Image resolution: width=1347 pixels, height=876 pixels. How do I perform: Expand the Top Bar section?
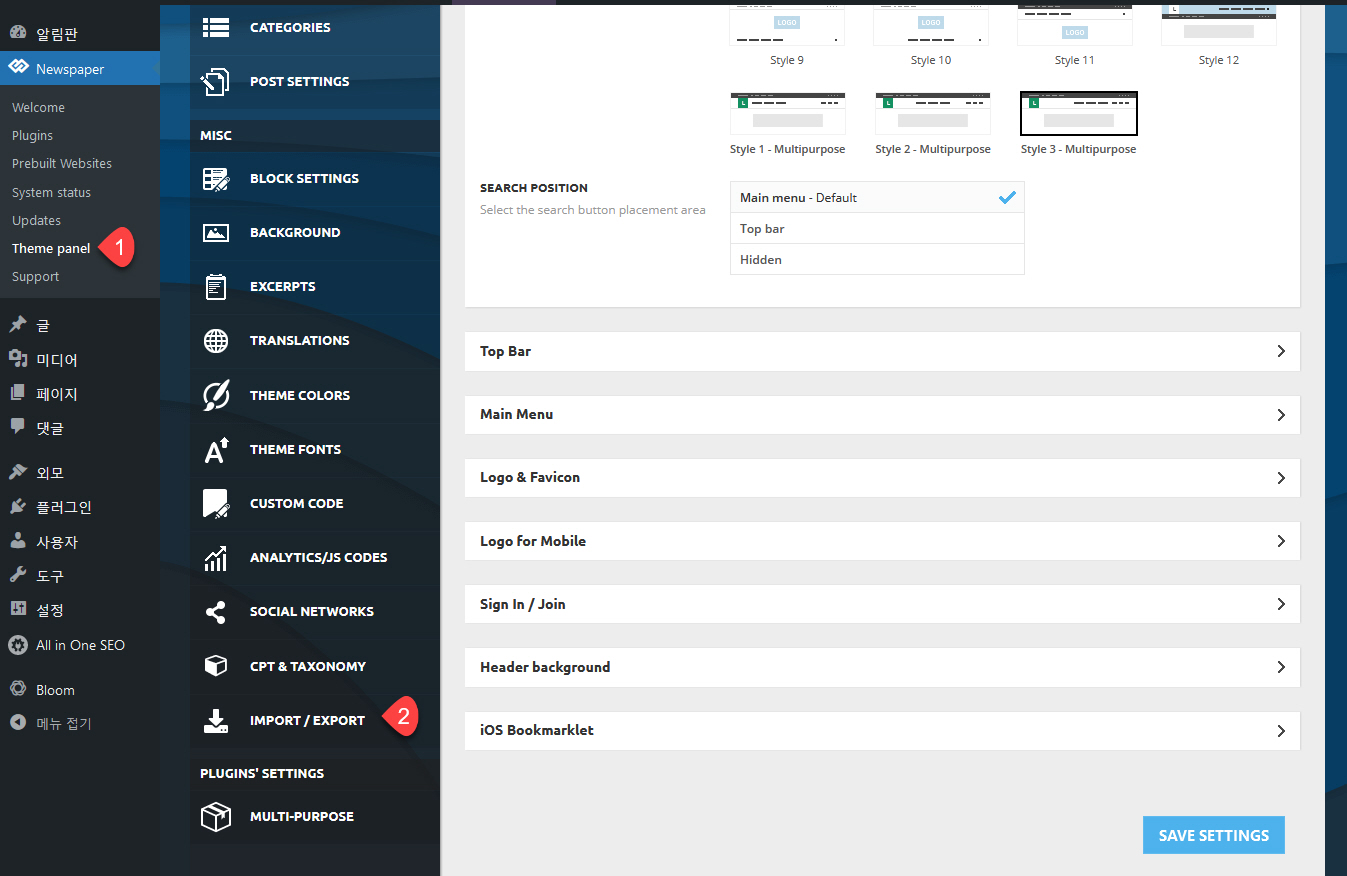882,351
